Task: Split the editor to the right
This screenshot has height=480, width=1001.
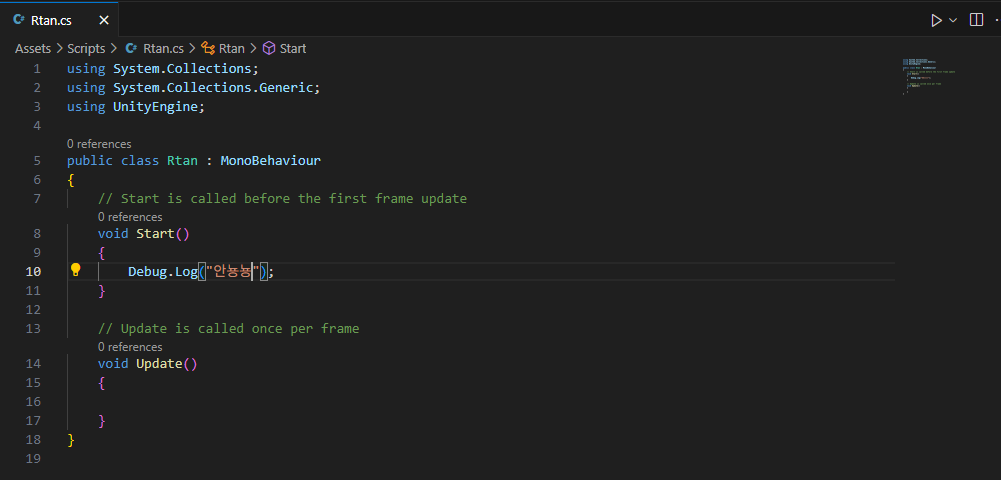Action: (x=976, y=20)
